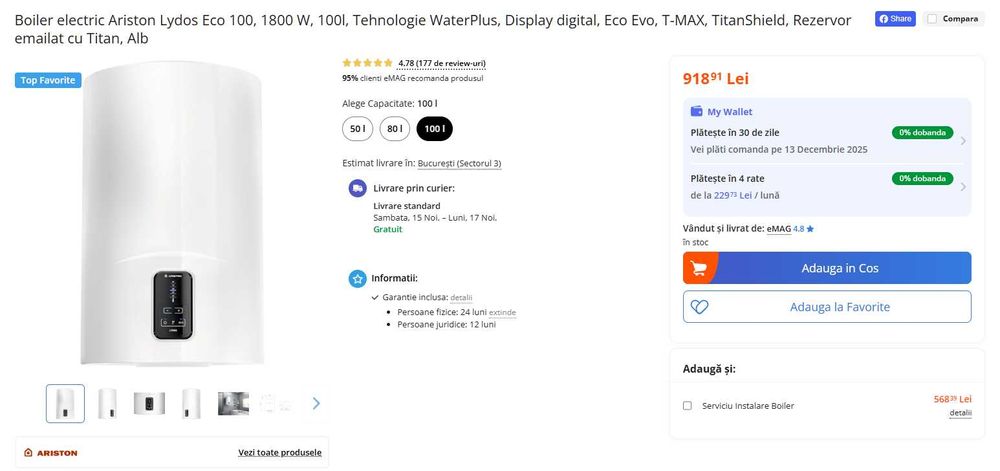Click the Facebook Share button

tap(895, 19)
